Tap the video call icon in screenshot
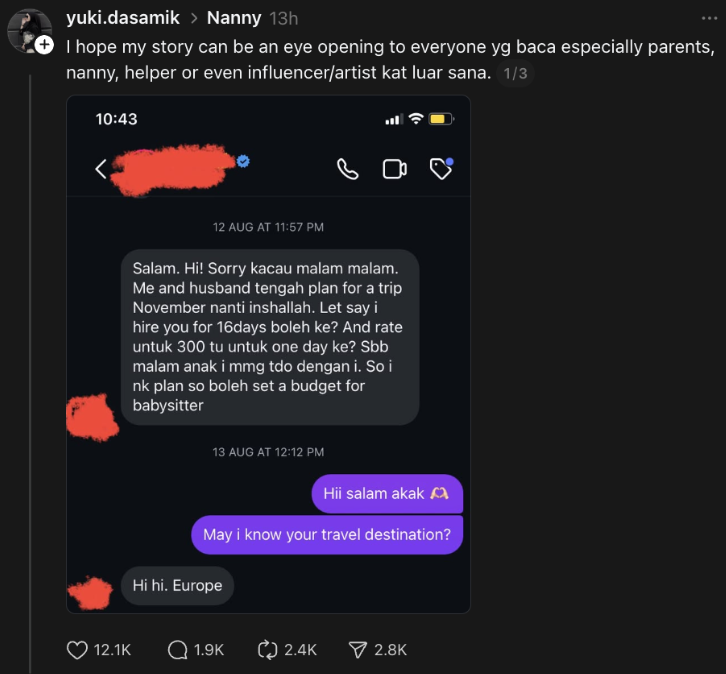726x674 pixels. click(x=394, y=169)
